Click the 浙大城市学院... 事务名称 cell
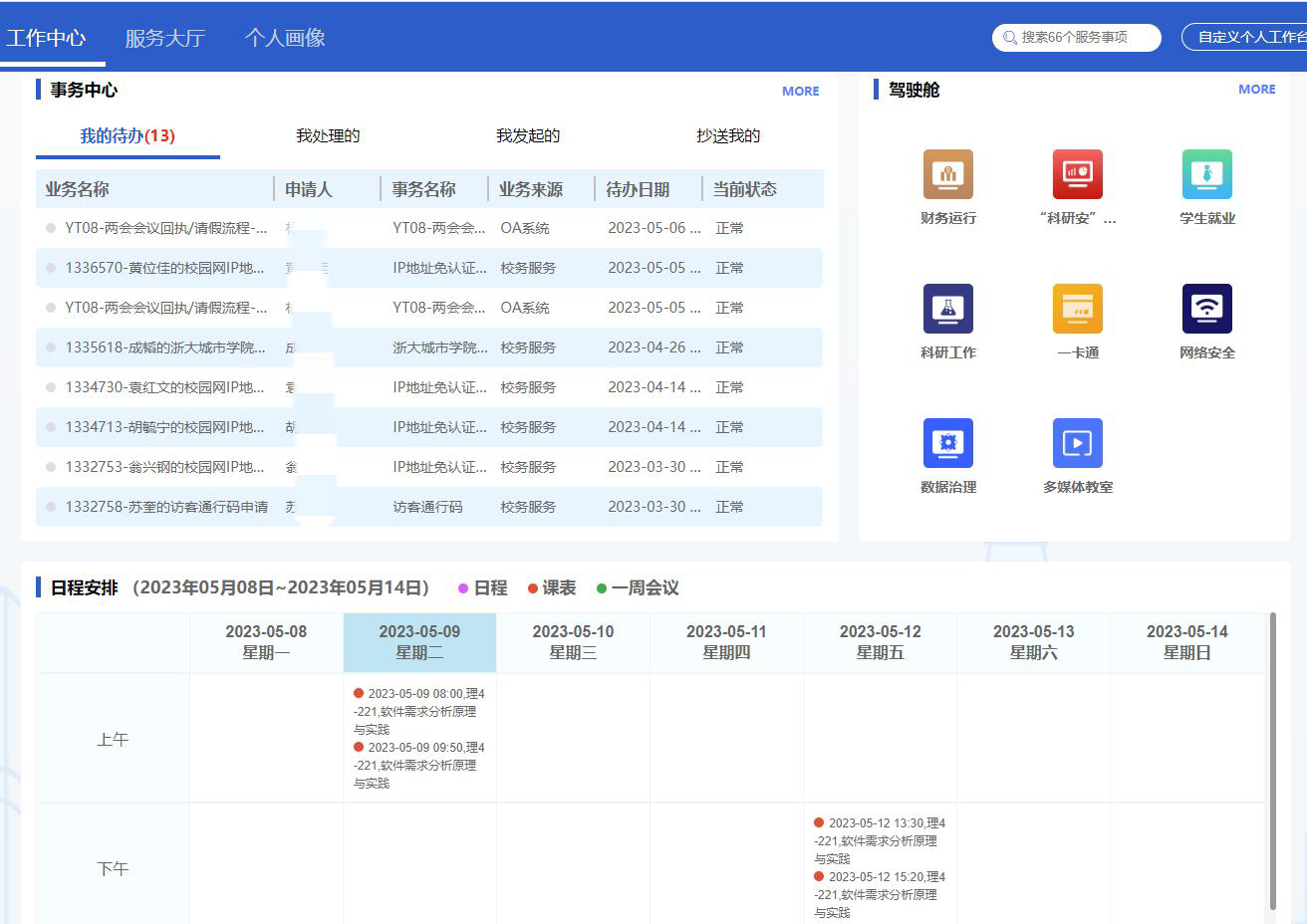The width and height of the screenshot is (1307, 924). coord(440,347)
